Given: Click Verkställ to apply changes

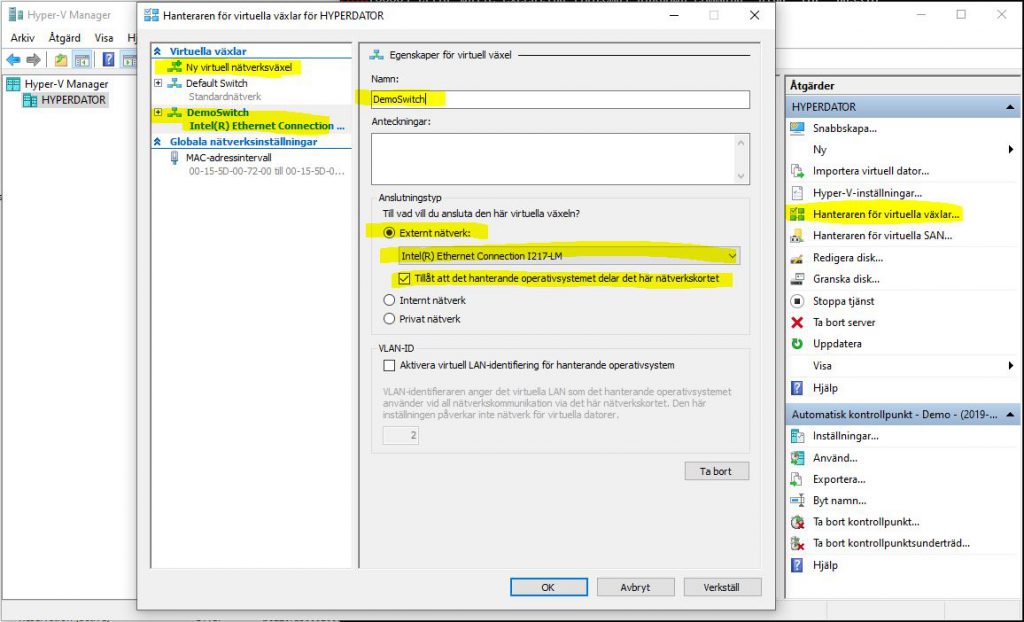Looking at the screenshot, I should 722,587.
